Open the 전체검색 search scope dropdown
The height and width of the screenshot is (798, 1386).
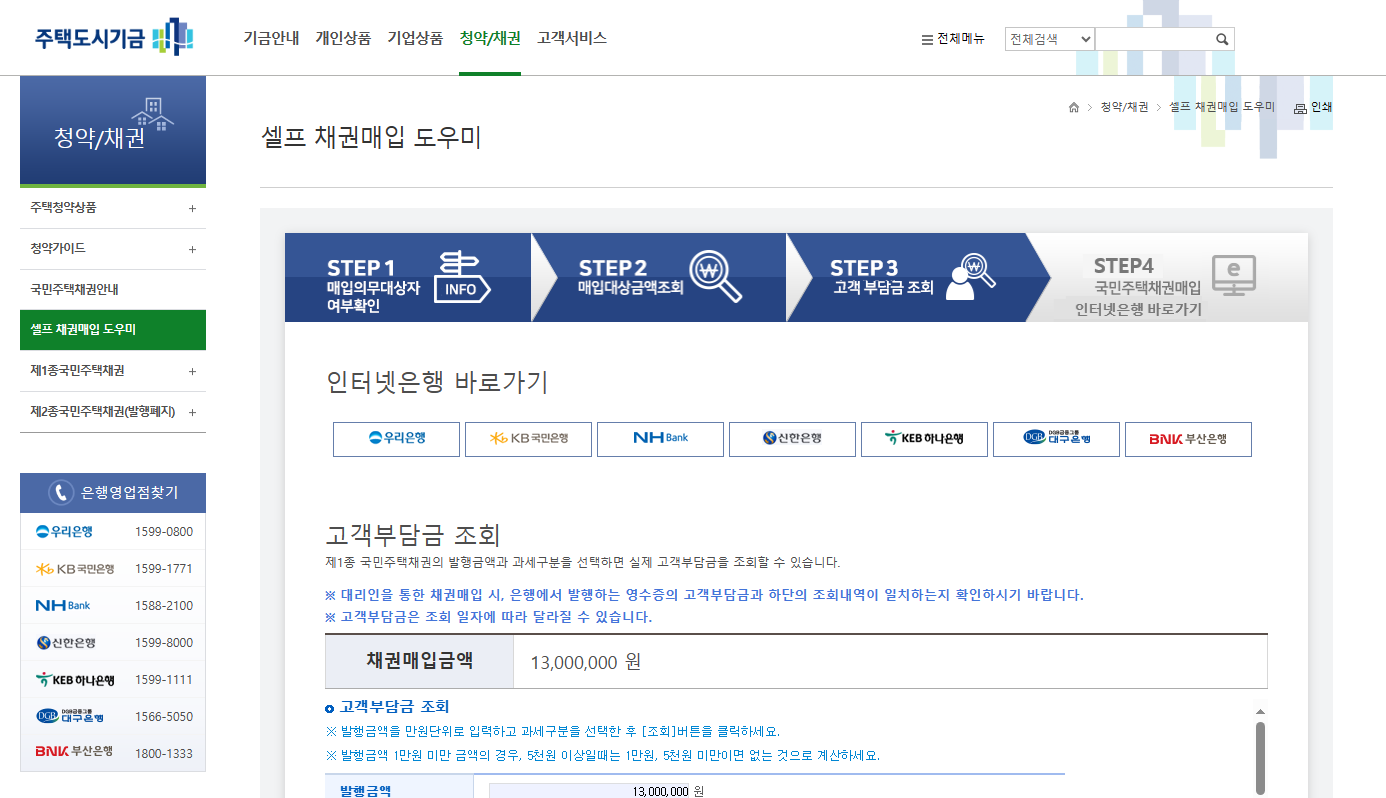coord(1049,38)
